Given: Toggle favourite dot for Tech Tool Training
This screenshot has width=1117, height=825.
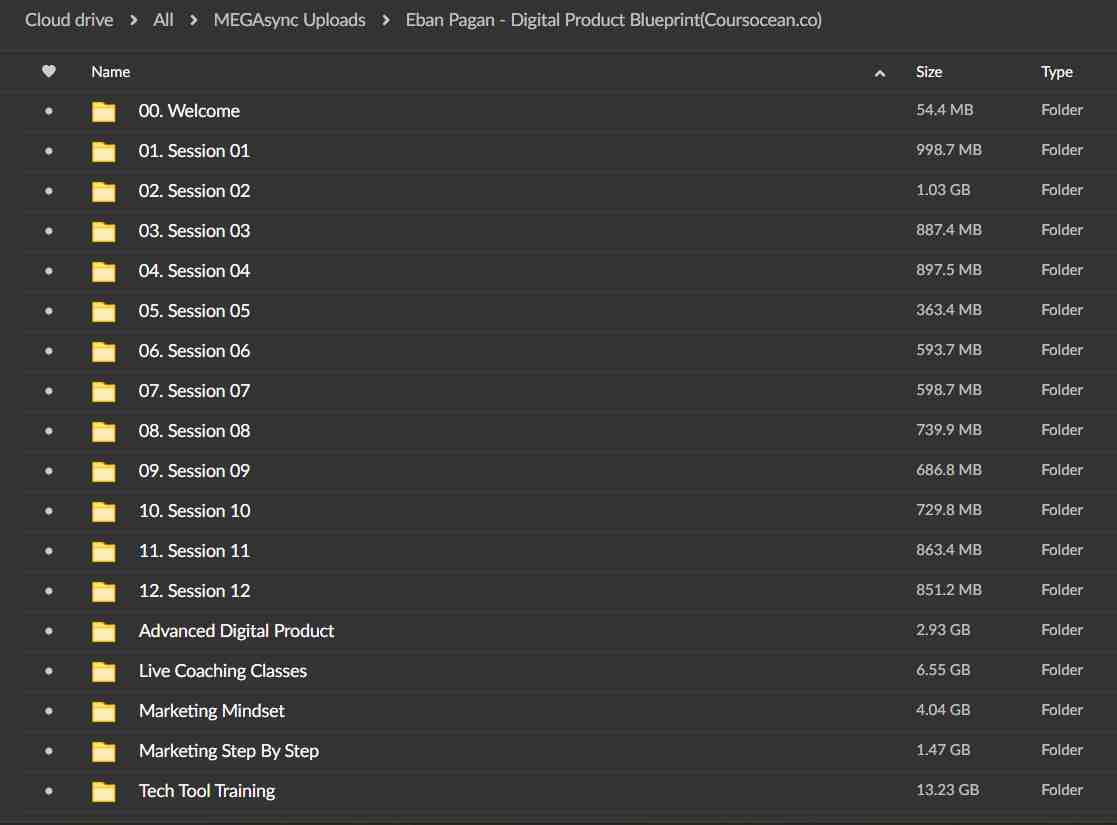Looking at the screenshot, I should point(48,791).
